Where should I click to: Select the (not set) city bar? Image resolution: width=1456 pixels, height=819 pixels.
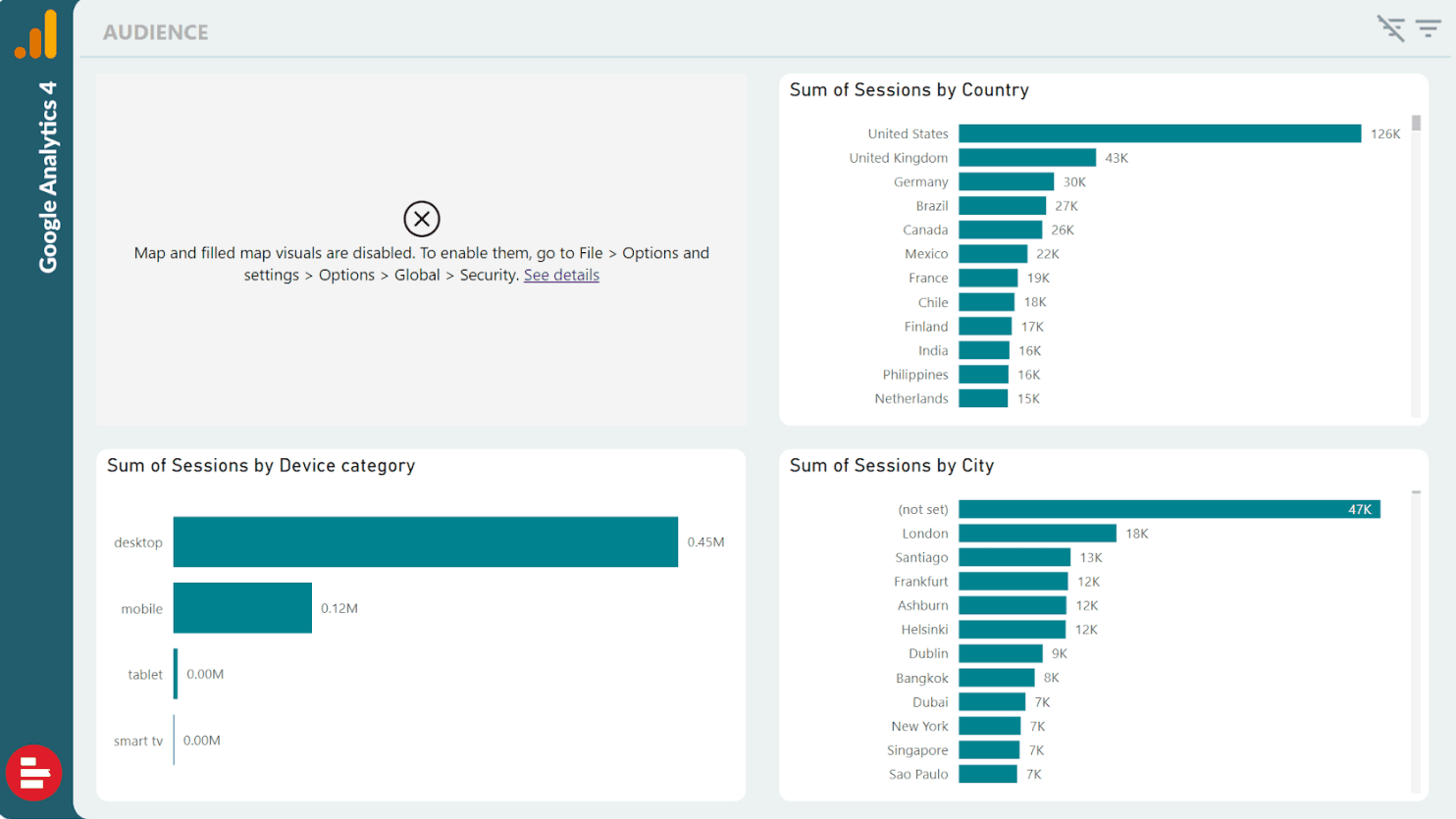1169,509
